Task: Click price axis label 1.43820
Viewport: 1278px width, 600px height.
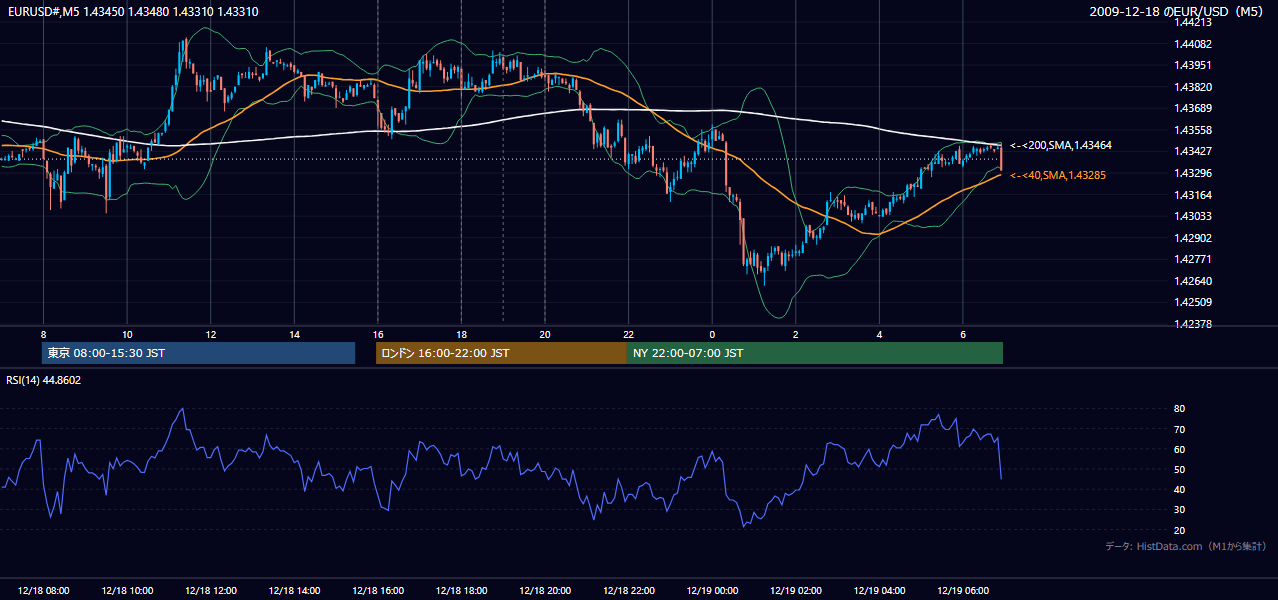Action: click(1193, 87)
